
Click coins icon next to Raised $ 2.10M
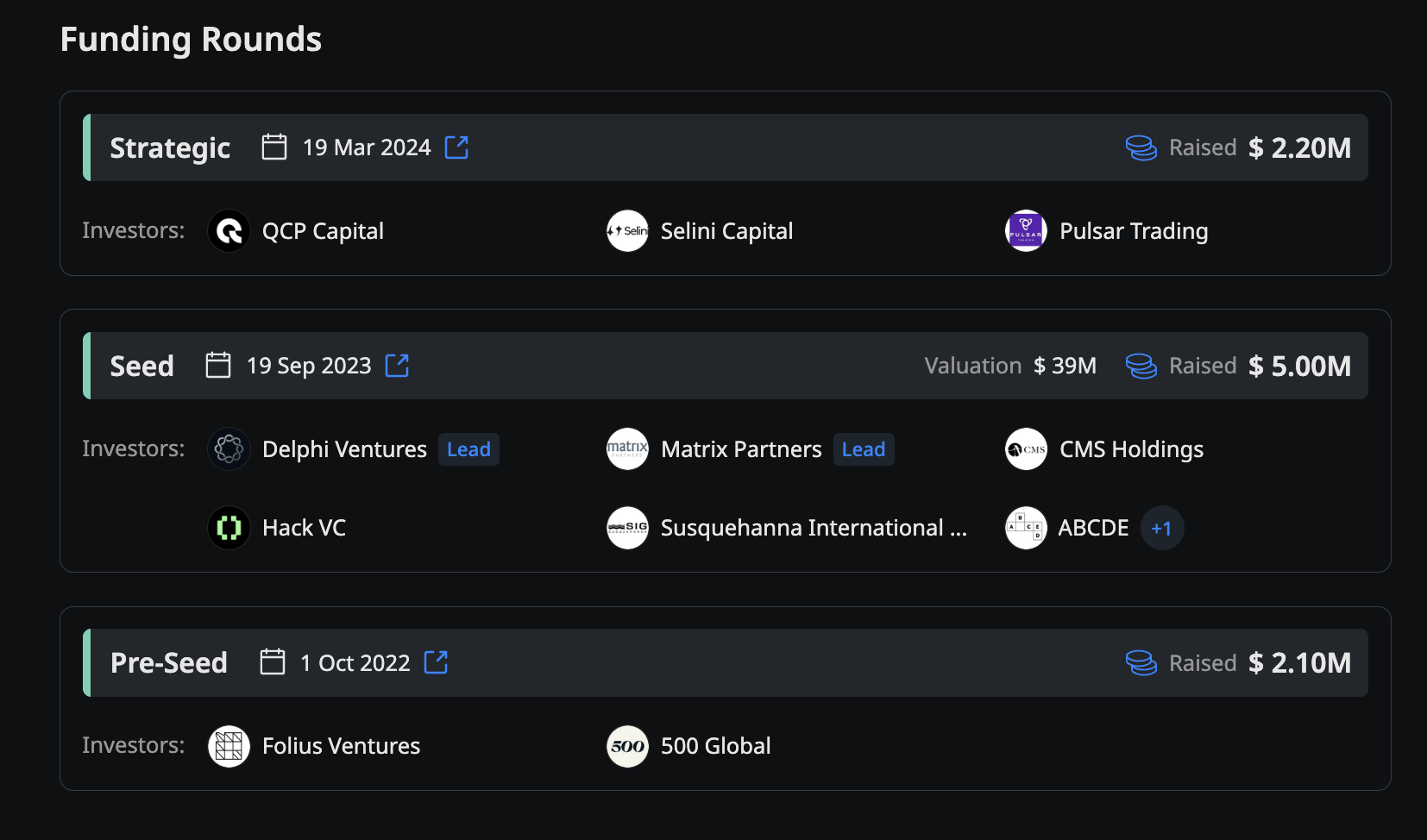1141,663
